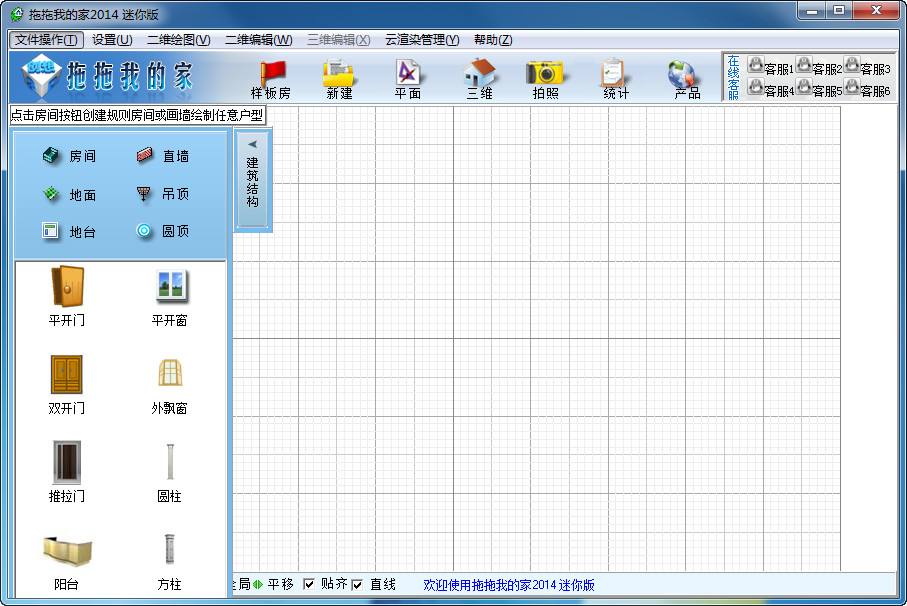Pick the 平开门 swing door item
The width and height of the screenshot is (907, 606).
pyautogui.click(x=67, y=296)
